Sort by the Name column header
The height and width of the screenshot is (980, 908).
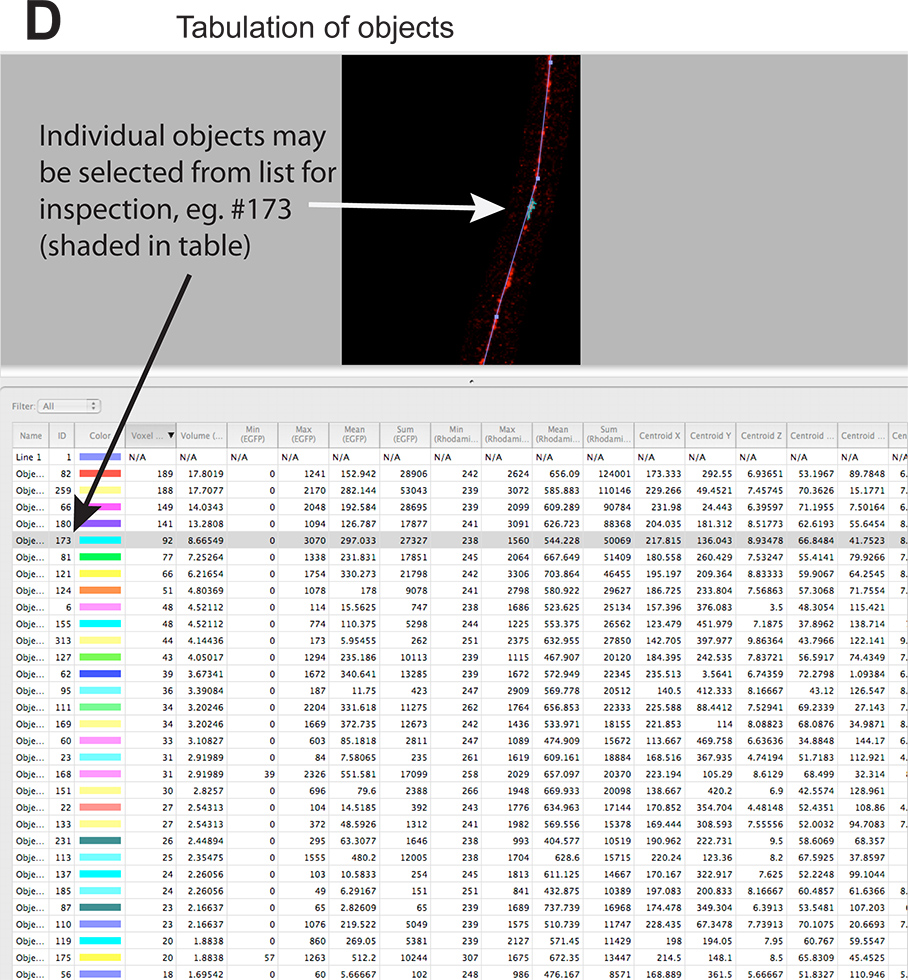click(x=31, y=435)
